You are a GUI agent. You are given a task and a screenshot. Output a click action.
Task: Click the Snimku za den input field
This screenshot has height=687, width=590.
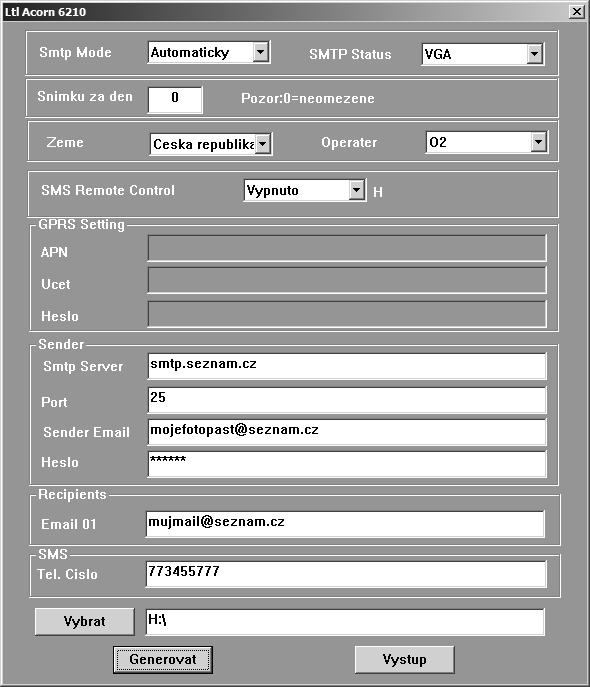pyautogui.click(x=175, y=100)
